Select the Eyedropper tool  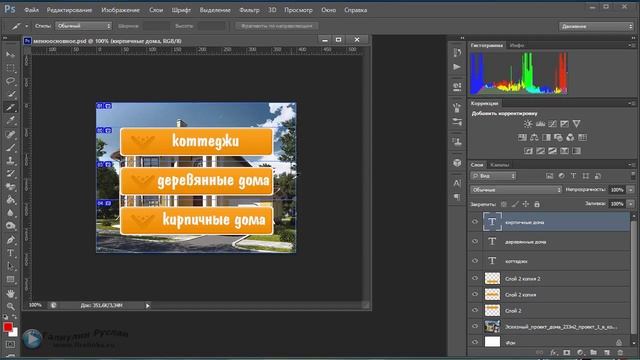pos(10,120)
